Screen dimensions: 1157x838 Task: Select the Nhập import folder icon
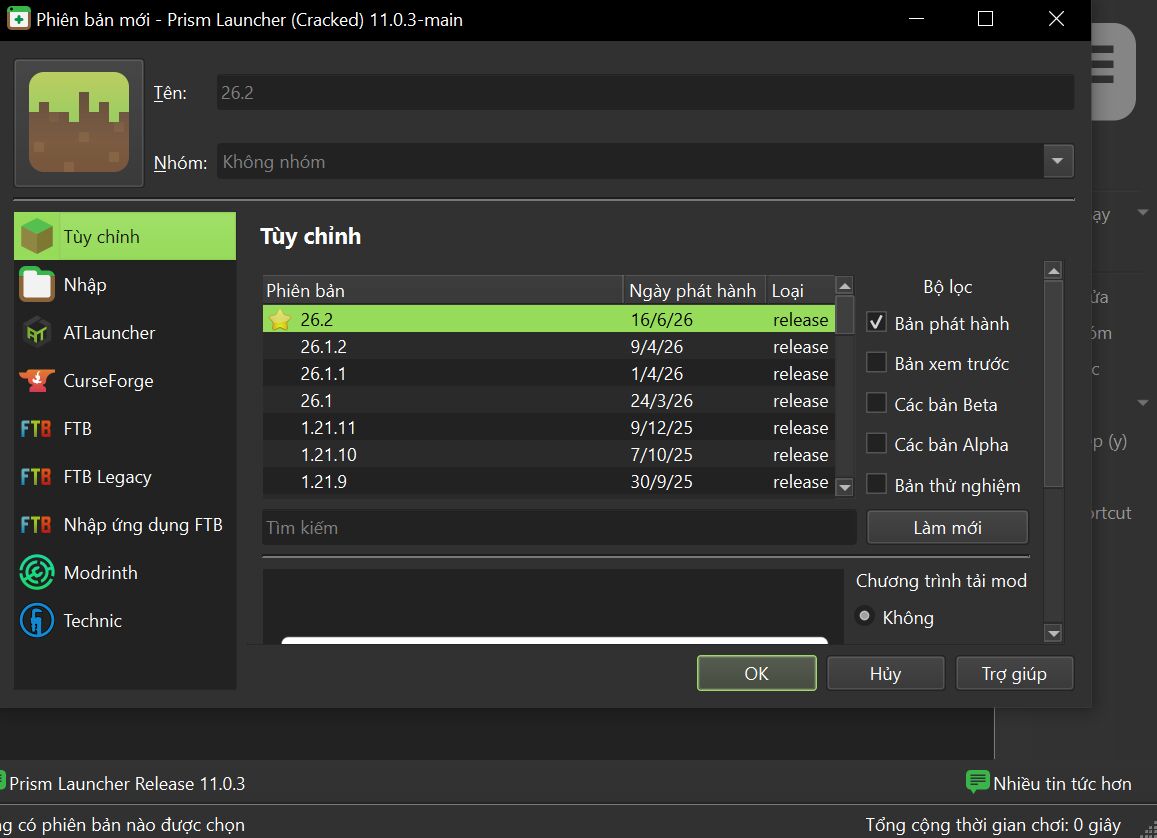[x=36, y=285]
